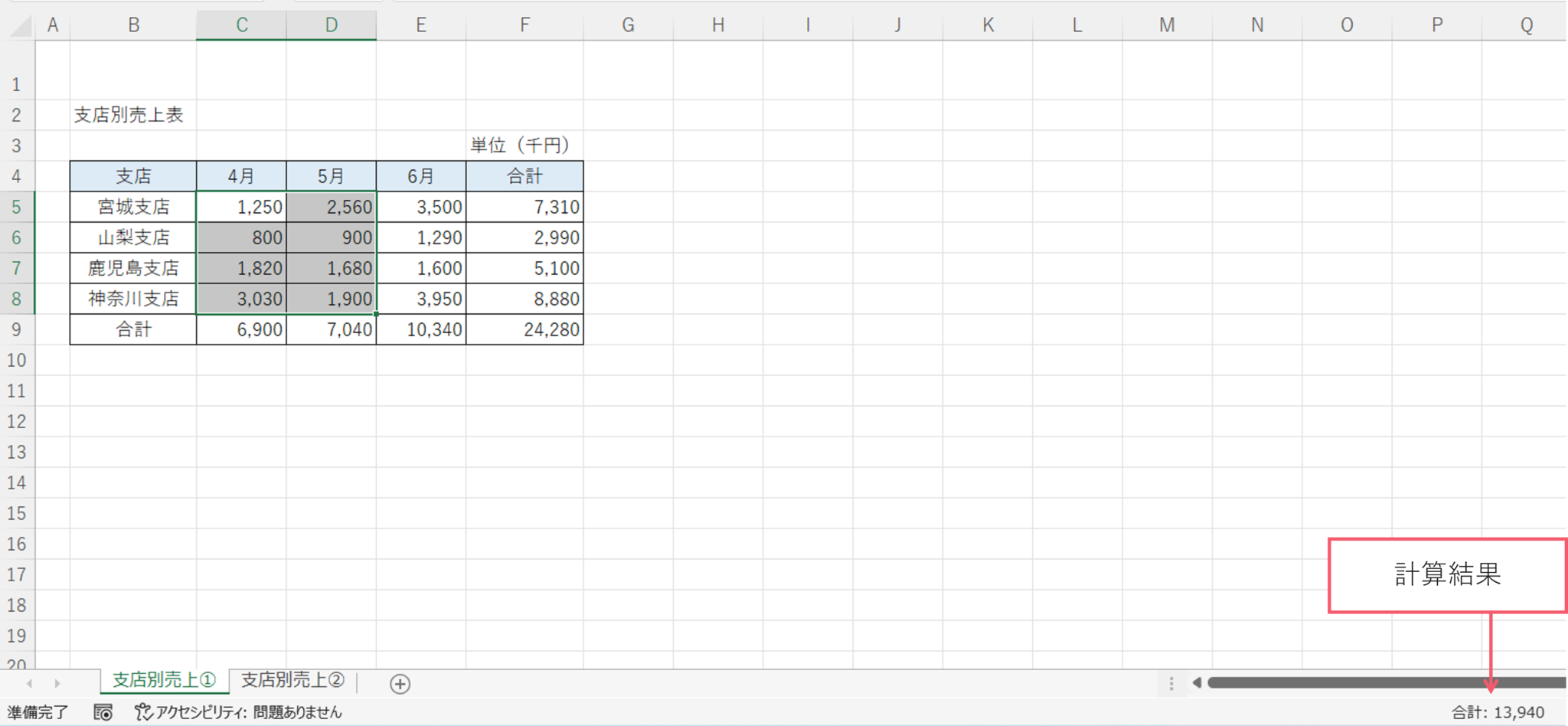Select the 宮城支店 cell

[133, 207]
